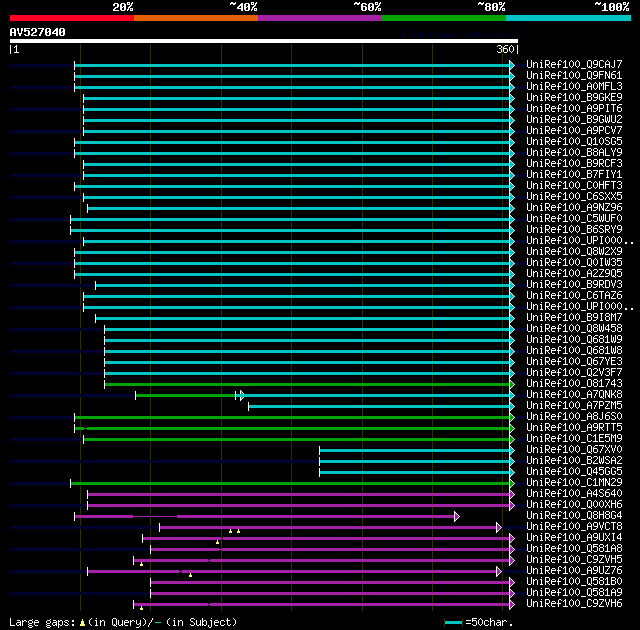
Task: Click the orange ~40% legend segment
Action: 196,18
